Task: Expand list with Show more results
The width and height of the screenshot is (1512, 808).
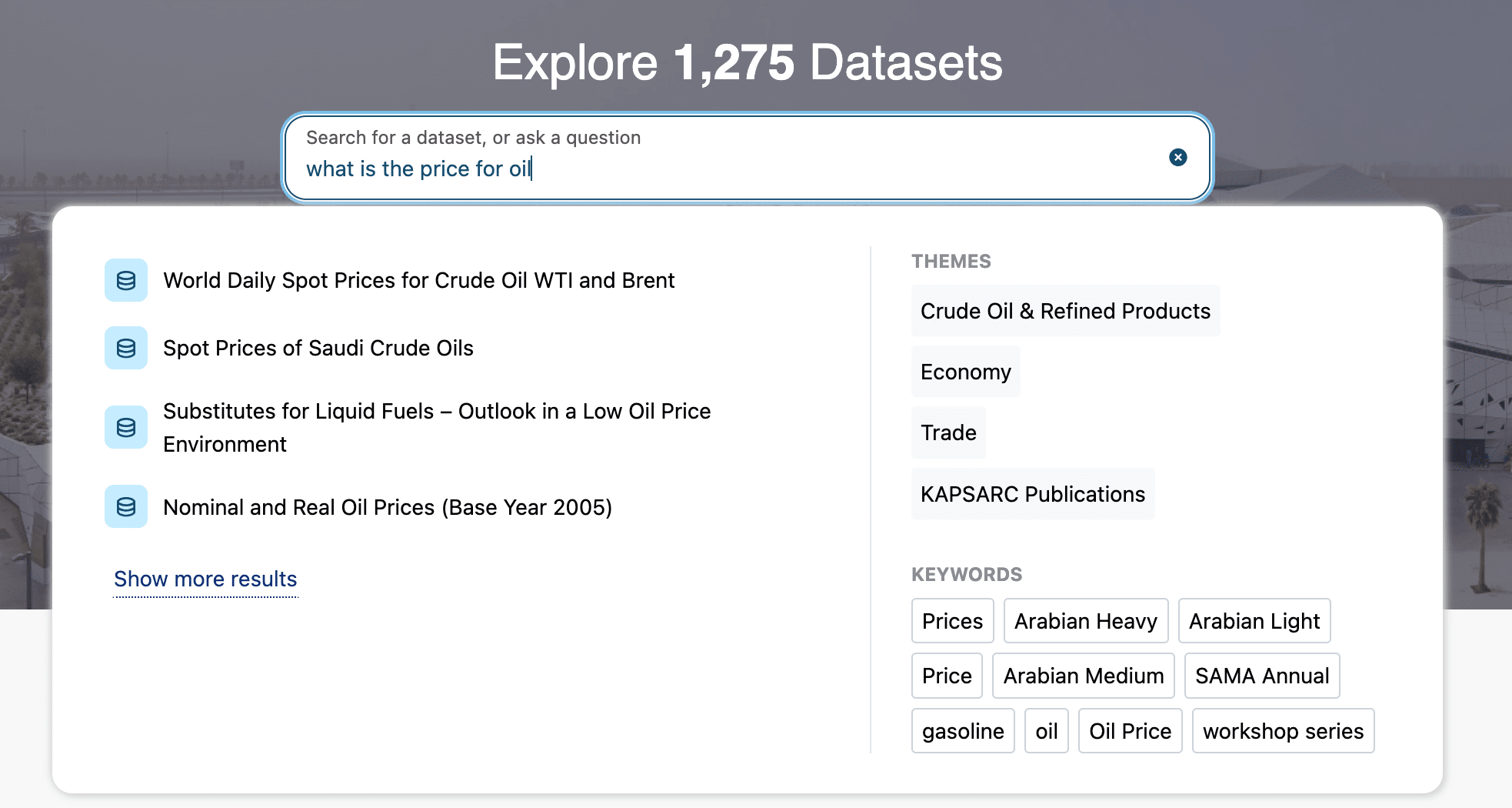Action: 205,579
